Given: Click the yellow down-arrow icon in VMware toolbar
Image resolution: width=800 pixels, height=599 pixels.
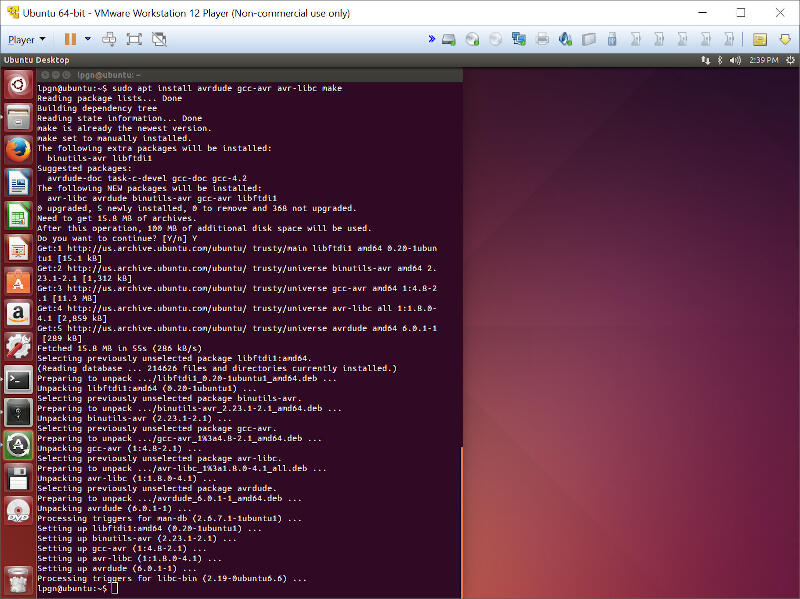Looking at the screenshot, I should pos(785,39).
